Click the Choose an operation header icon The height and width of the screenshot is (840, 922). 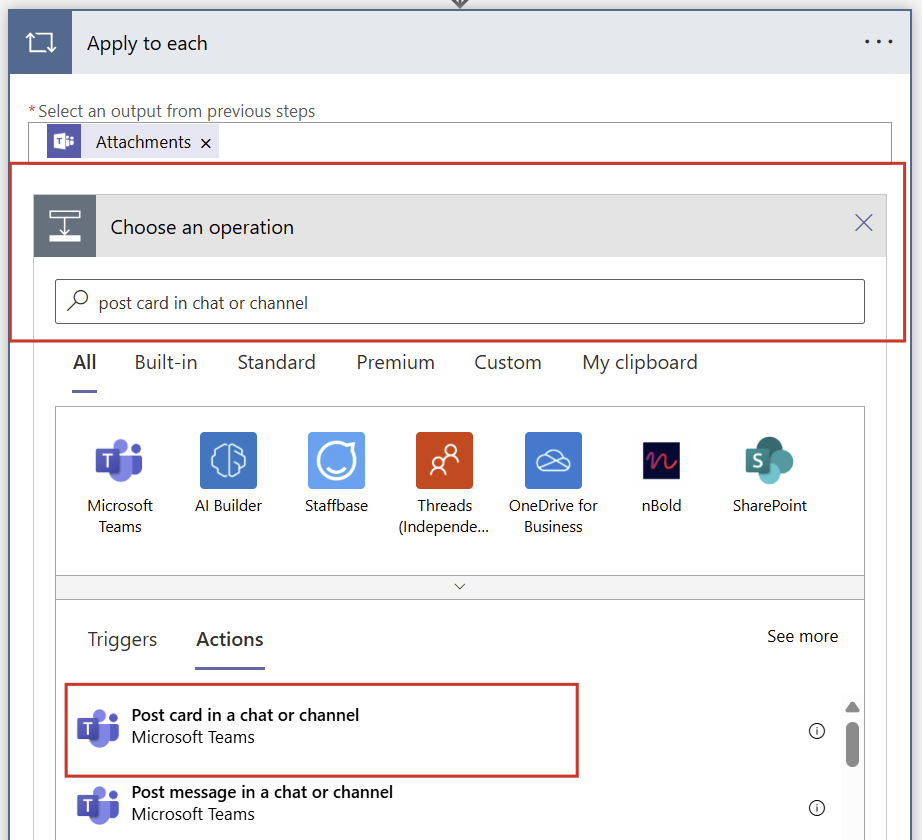tap(65, 226)
